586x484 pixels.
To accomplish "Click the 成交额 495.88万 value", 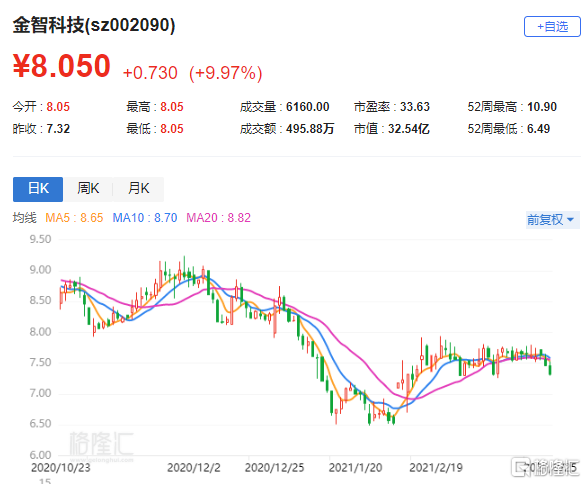I will tap(310, 129).
